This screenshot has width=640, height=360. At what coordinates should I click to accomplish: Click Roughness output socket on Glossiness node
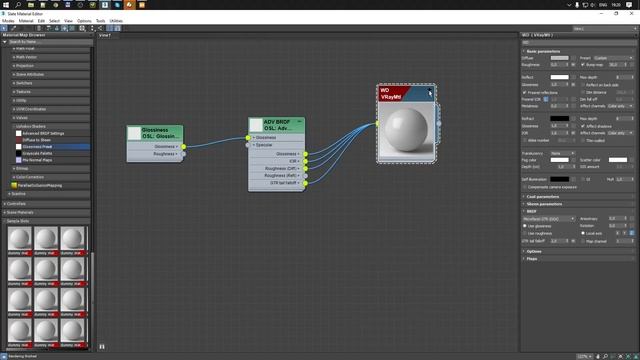click(184, 154)
